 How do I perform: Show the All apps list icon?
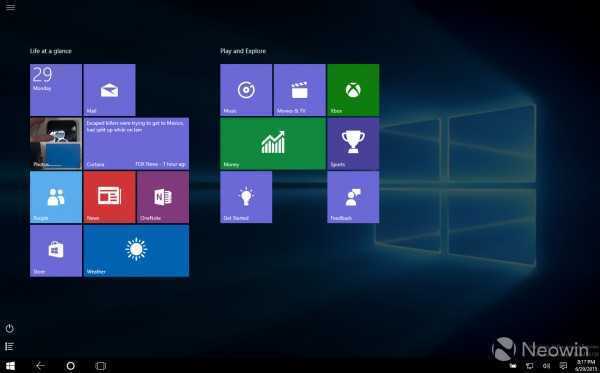click(10, 347)
